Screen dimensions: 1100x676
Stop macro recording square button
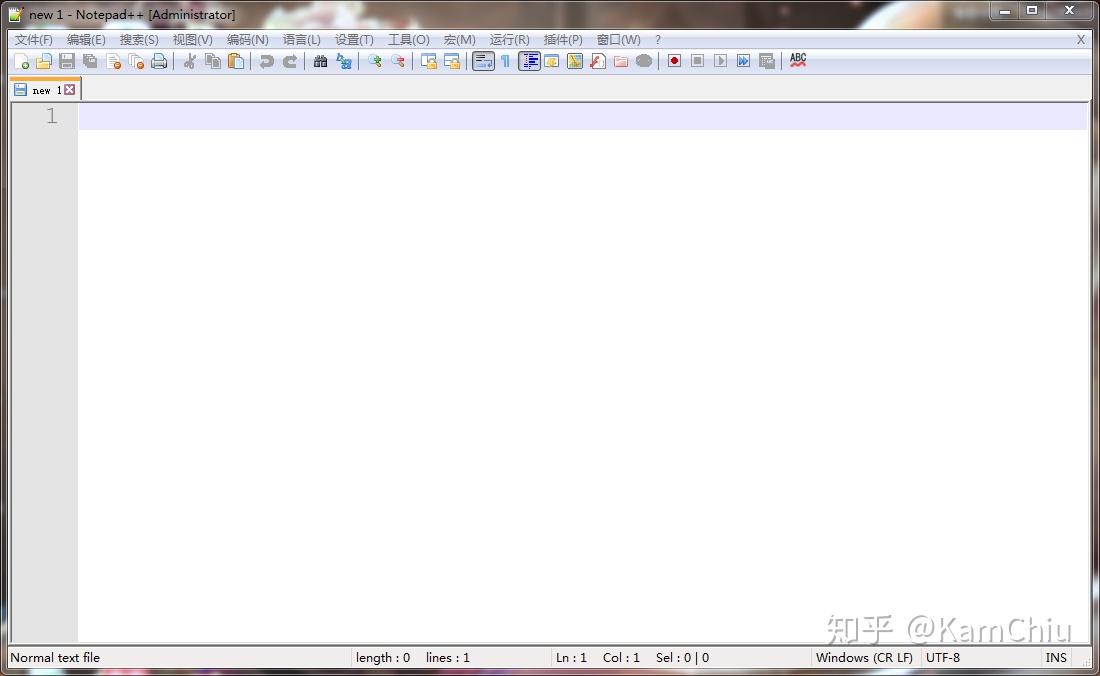[x=697, y=61]
